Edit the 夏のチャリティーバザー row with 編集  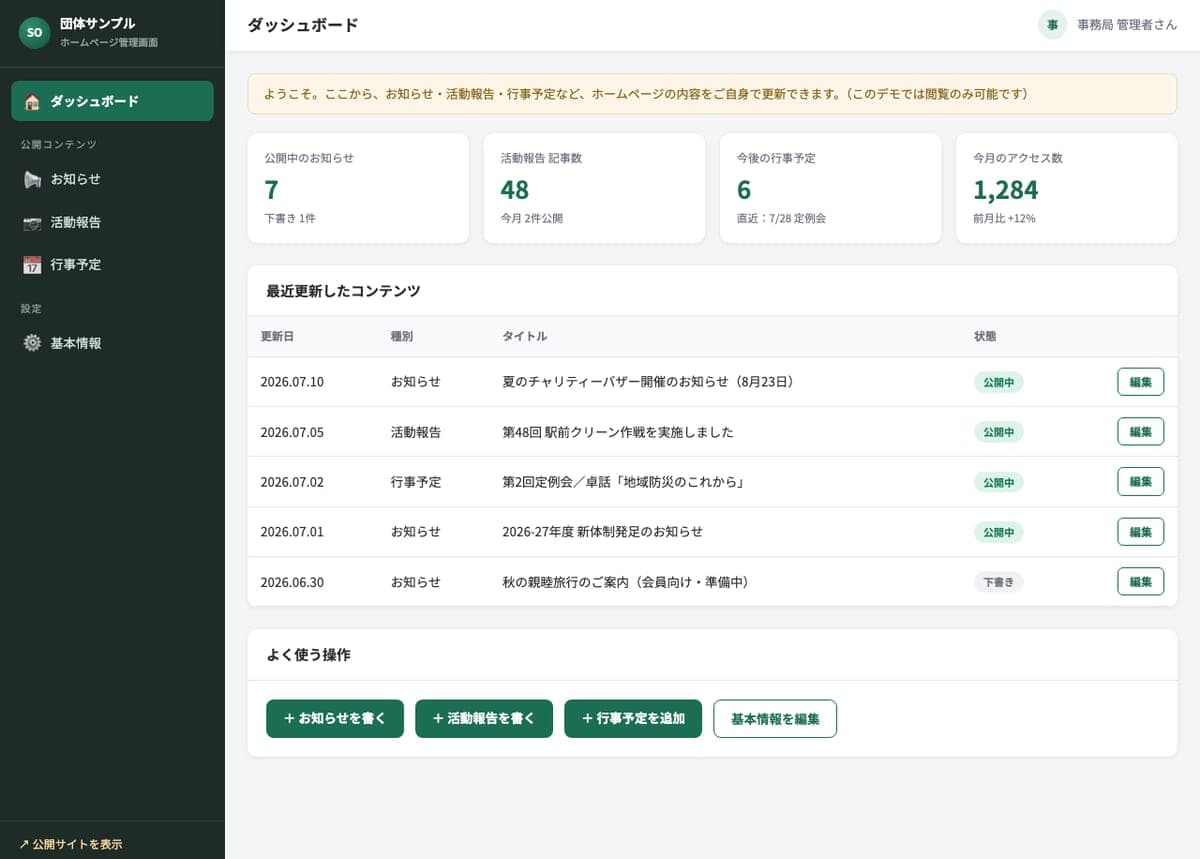click(x=1140, y=381)
